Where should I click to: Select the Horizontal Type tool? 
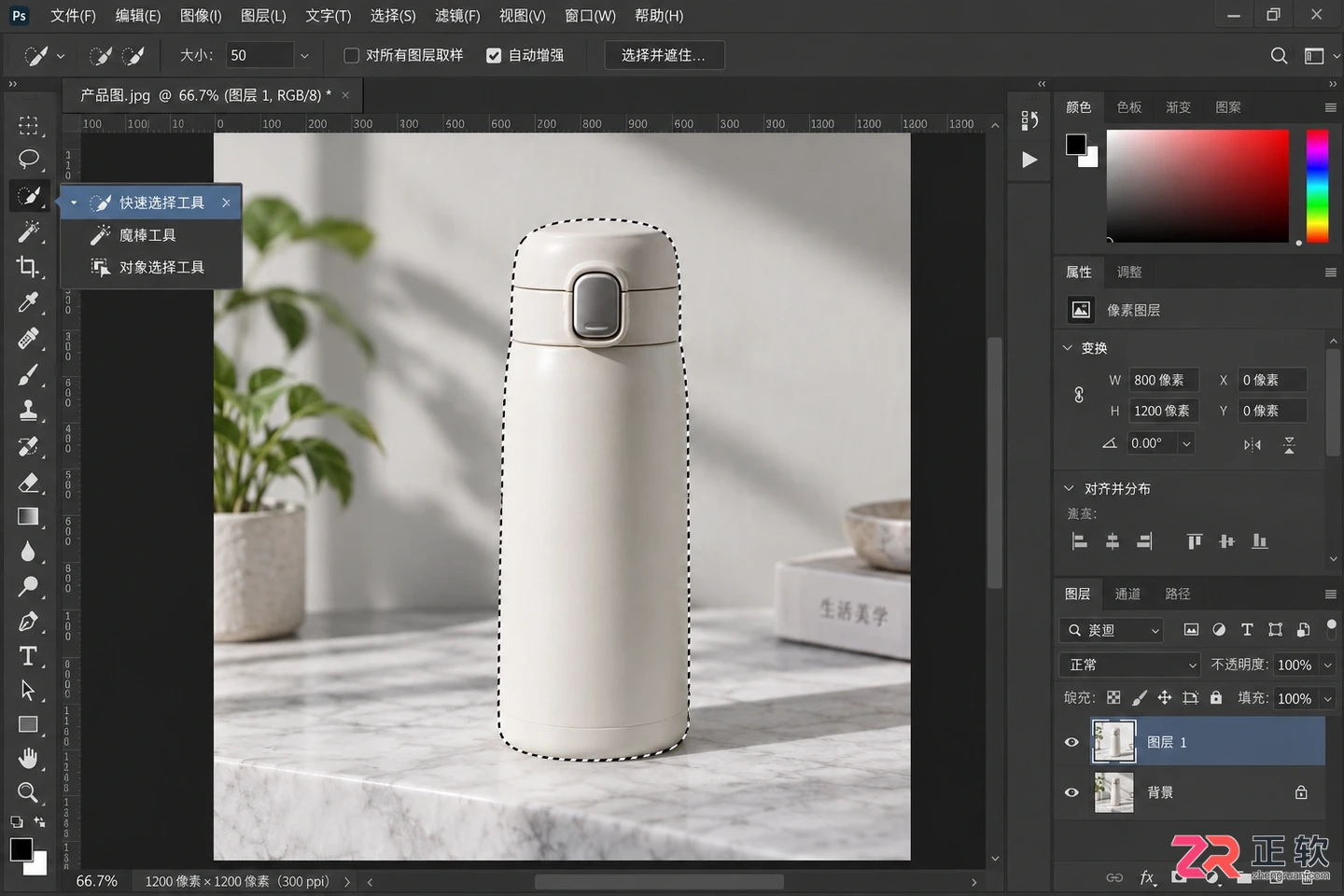tap(29, 656)
